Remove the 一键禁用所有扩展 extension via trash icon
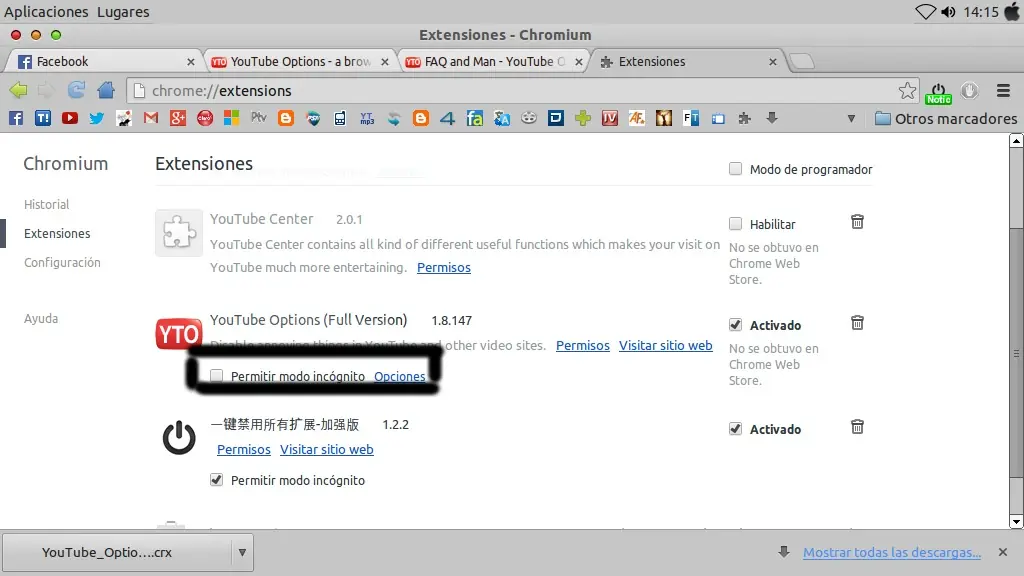The width and height of the screenshot is (1024, 576). click(x=857, y=427)
